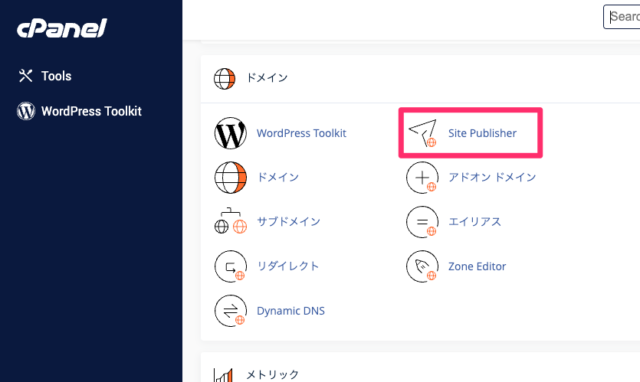
Task: Click the アドオン ドメイン plus icon
Action: 422,178
